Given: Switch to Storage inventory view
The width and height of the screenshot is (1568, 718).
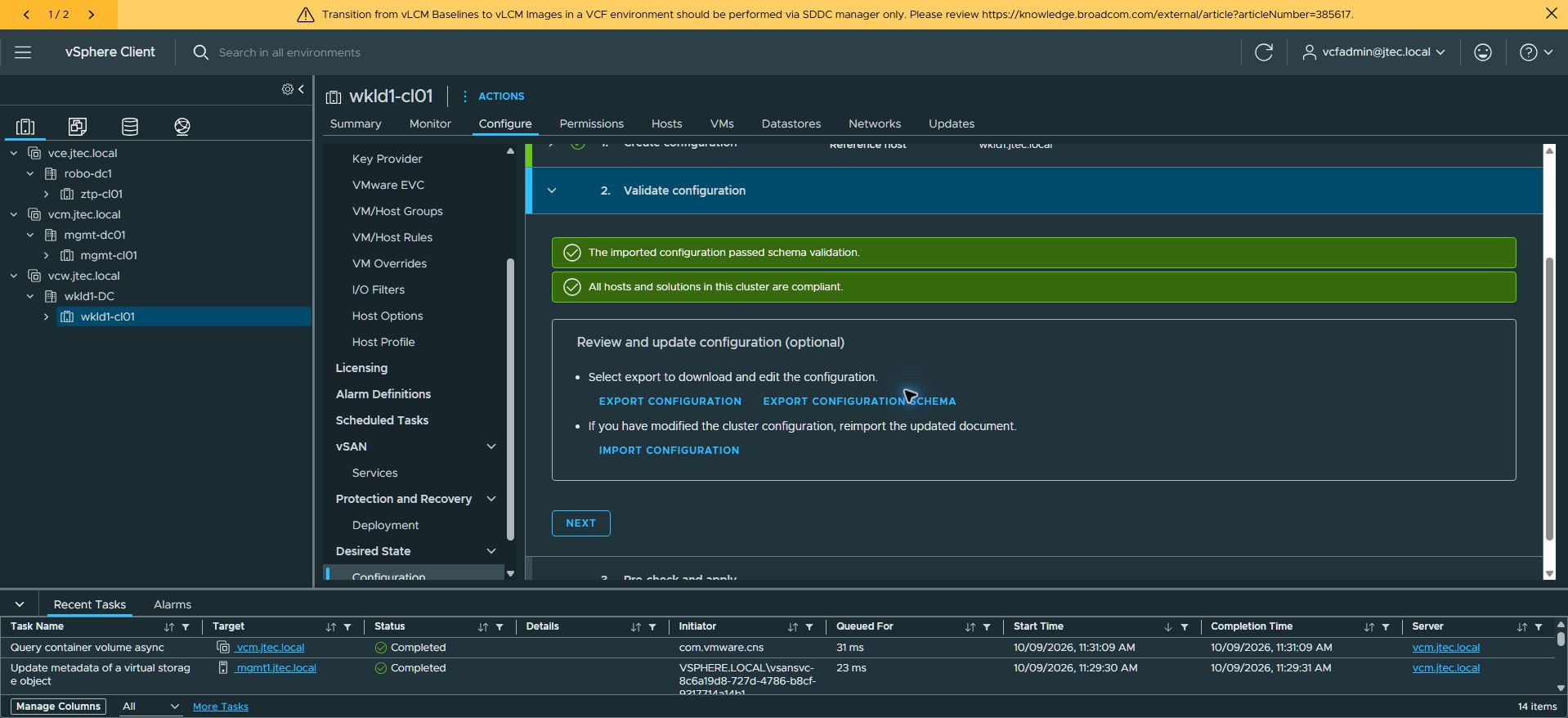Looking at the screenshot, I should (130, 126).
